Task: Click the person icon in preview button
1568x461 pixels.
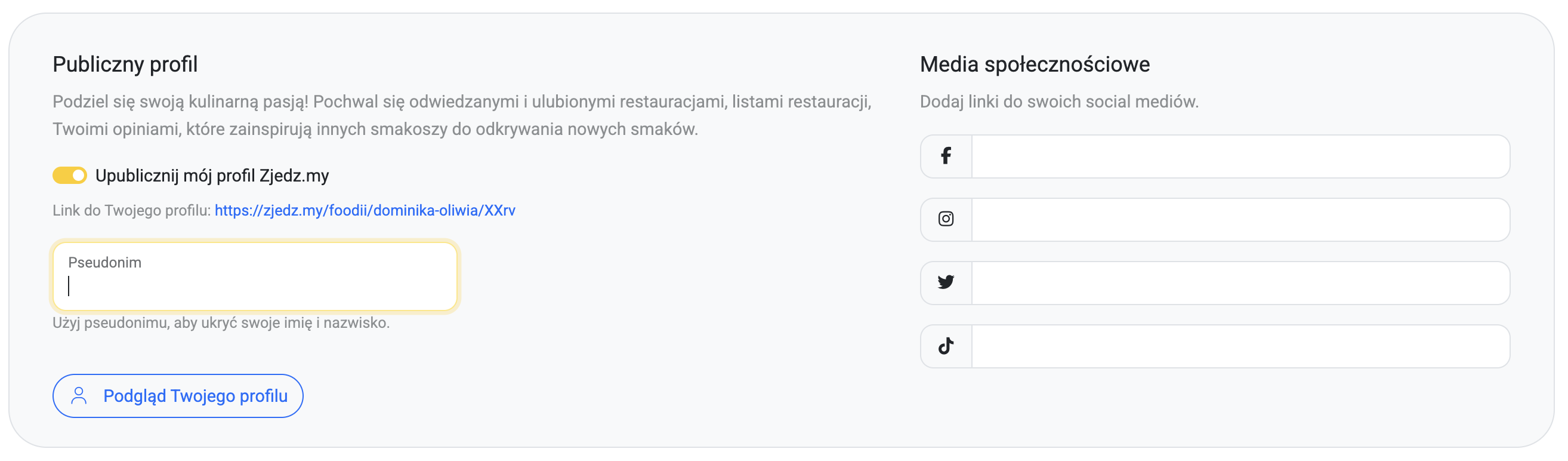Action: [79, 396]
